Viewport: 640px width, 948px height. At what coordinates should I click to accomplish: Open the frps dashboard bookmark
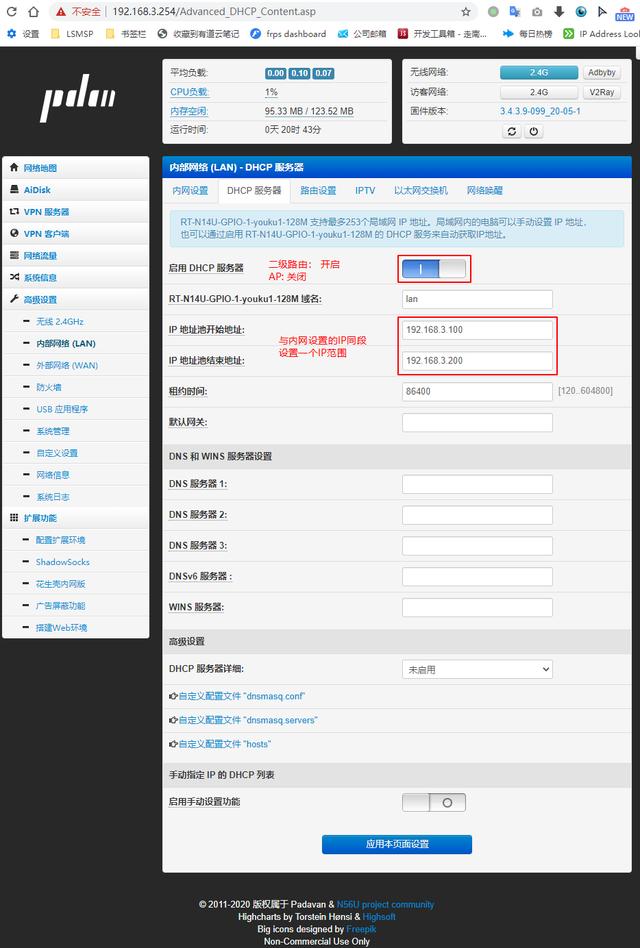[288, 34]
